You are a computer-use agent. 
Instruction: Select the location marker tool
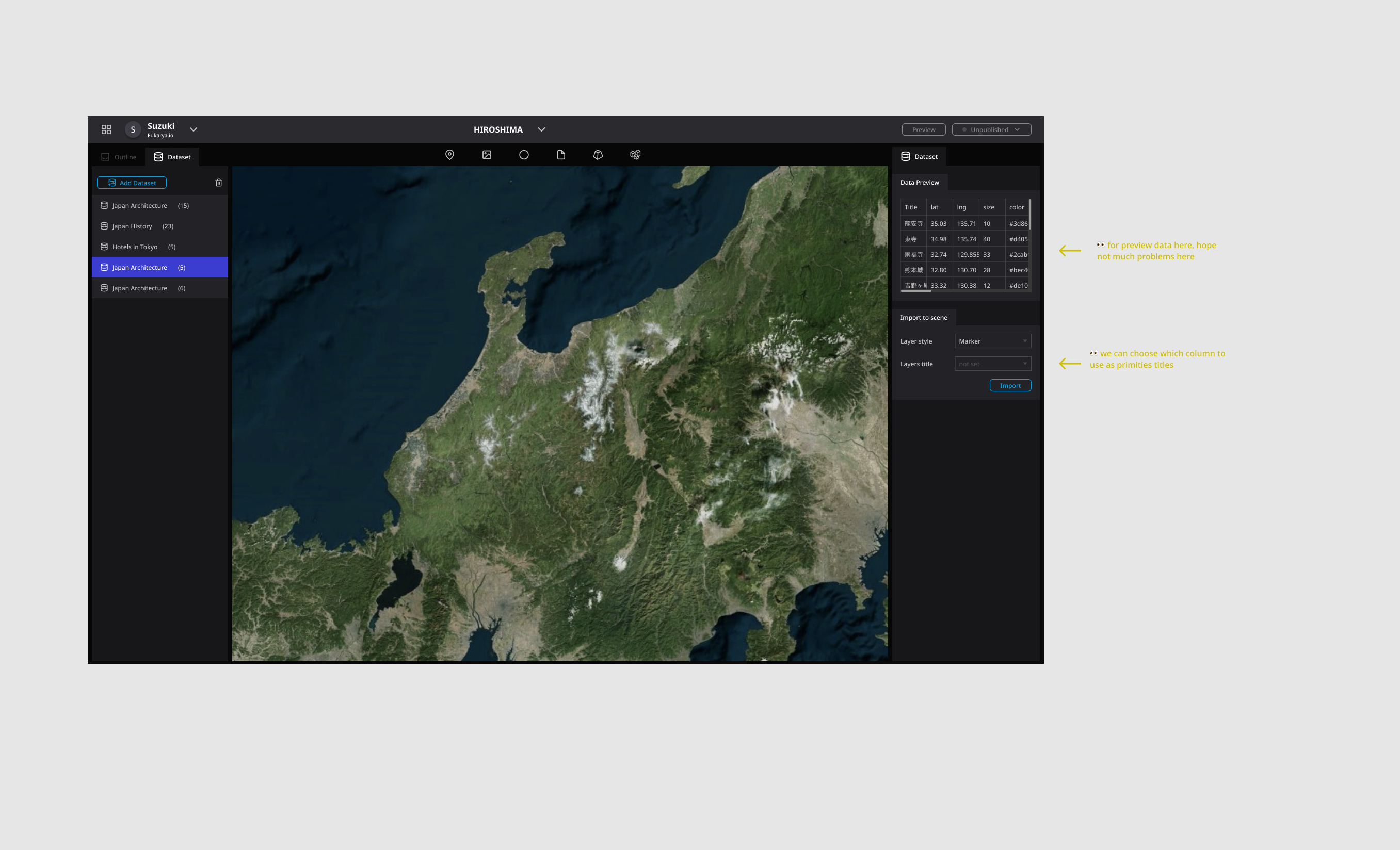pyautogui.click(x=449, y=154)
